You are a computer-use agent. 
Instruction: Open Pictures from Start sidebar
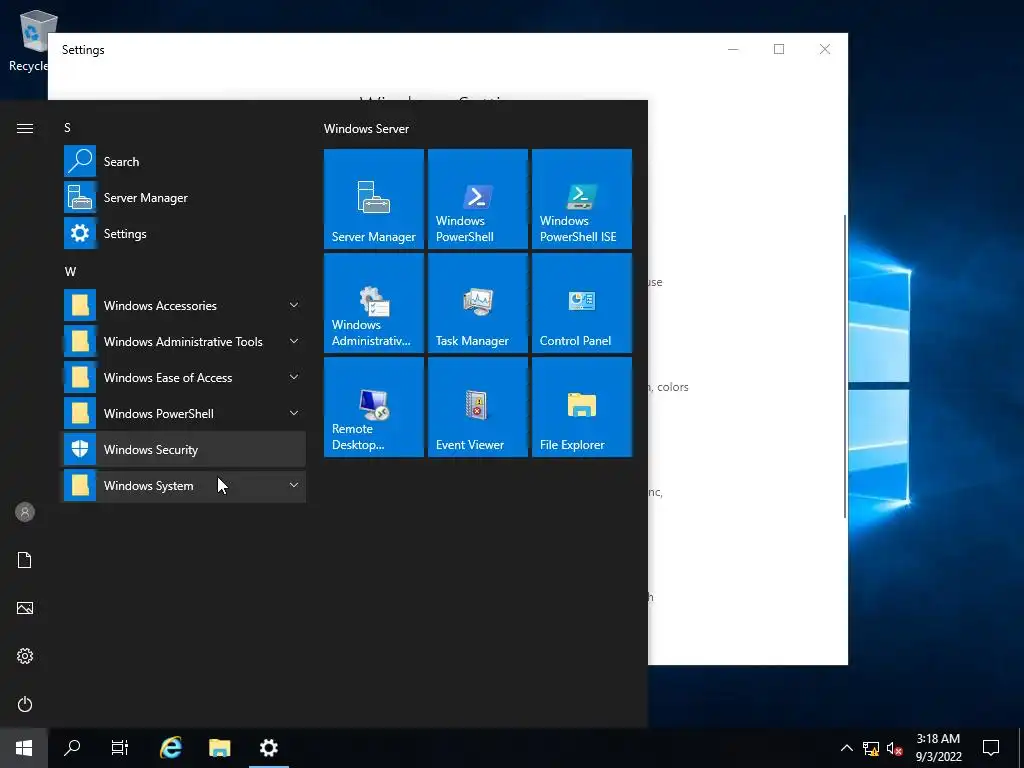click(x=25, y=608)
